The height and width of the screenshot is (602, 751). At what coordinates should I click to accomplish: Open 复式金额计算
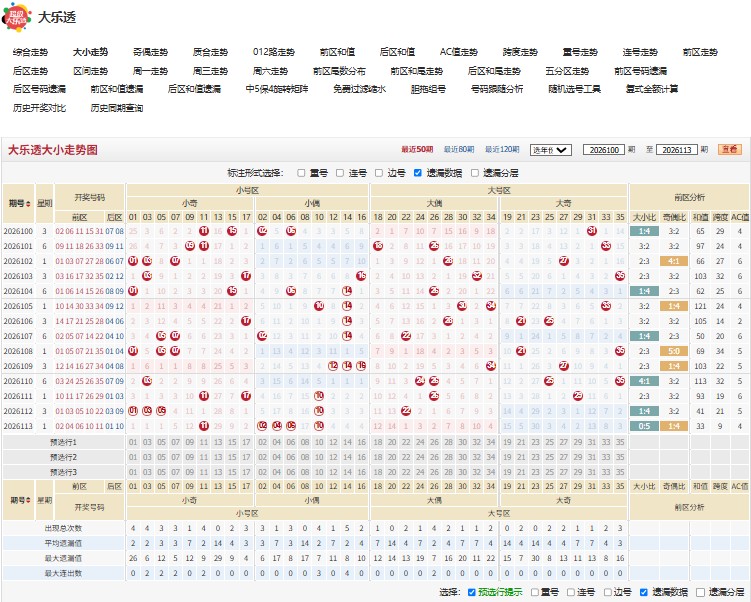(x=652, y=89)
